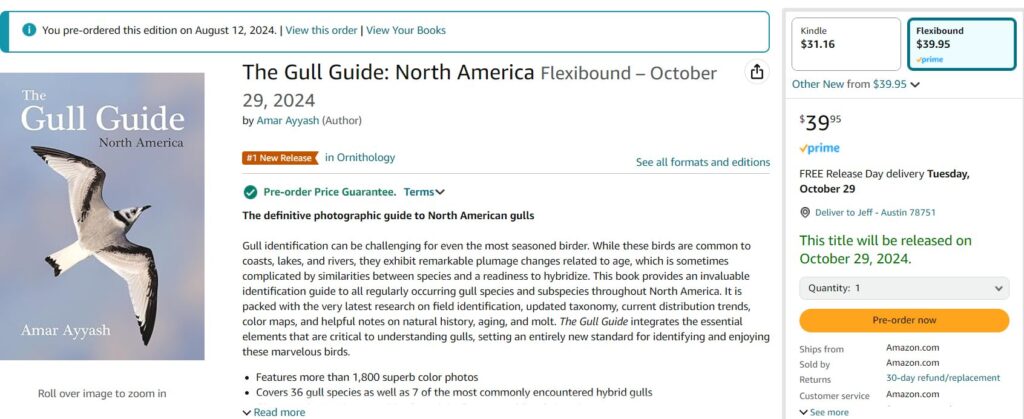This screenshot has width=1024, height=419.
Task: Open the View this order link
Action: [x=321, y=30]
